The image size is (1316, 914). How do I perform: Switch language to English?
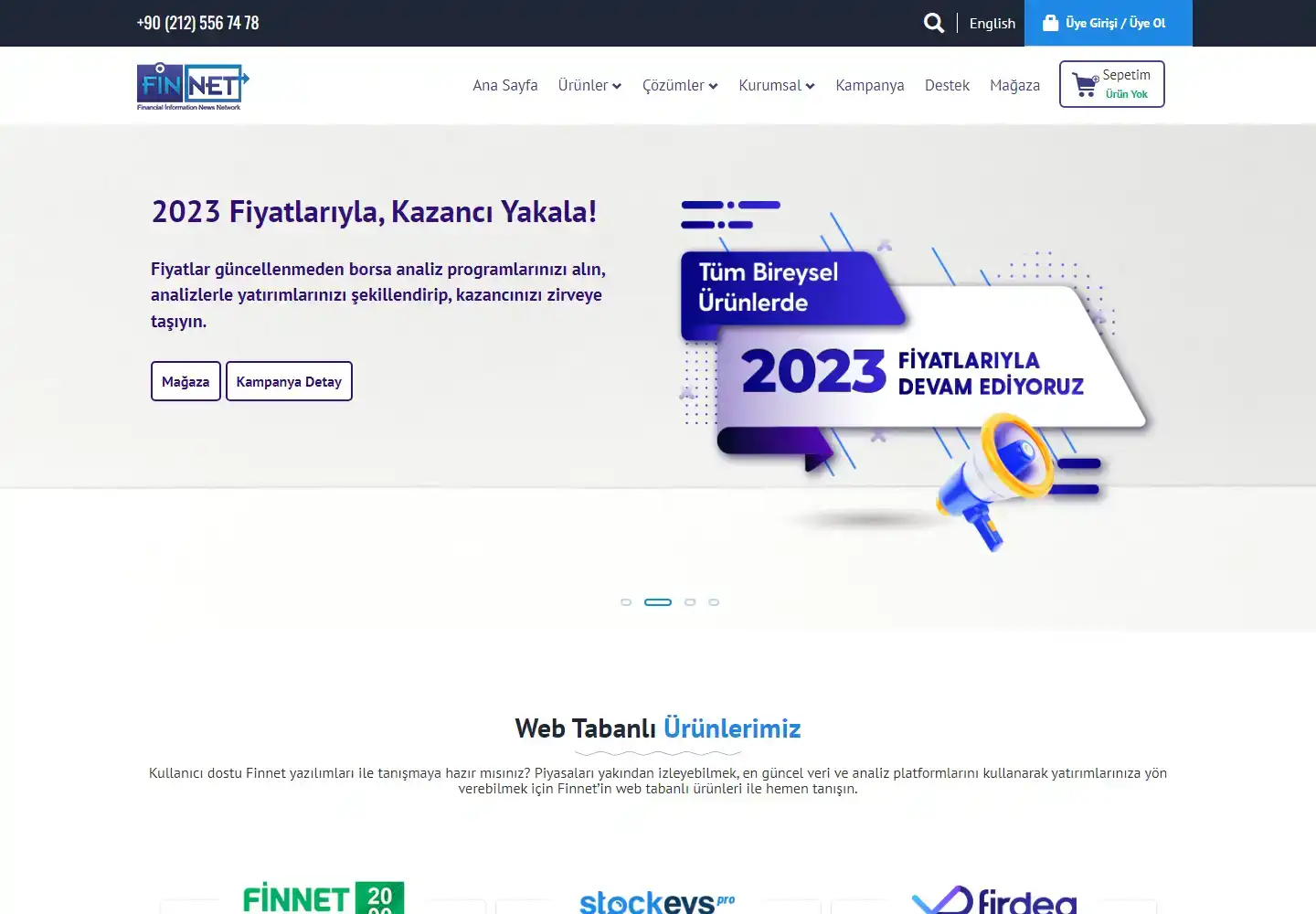tap(992, 23)
